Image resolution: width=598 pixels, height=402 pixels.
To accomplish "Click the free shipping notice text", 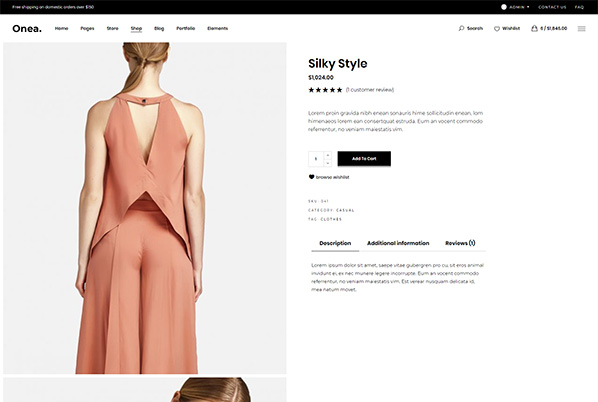I will tap(53, 7).
